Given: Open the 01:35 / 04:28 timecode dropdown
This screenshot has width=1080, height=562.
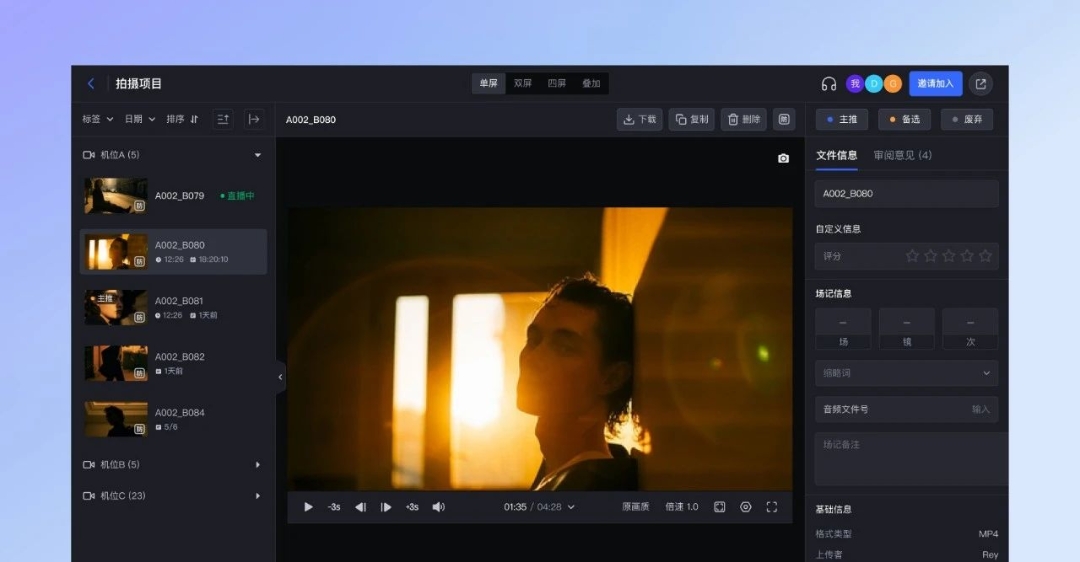Looking at the screenshot, I should click(x=539, y=507).
